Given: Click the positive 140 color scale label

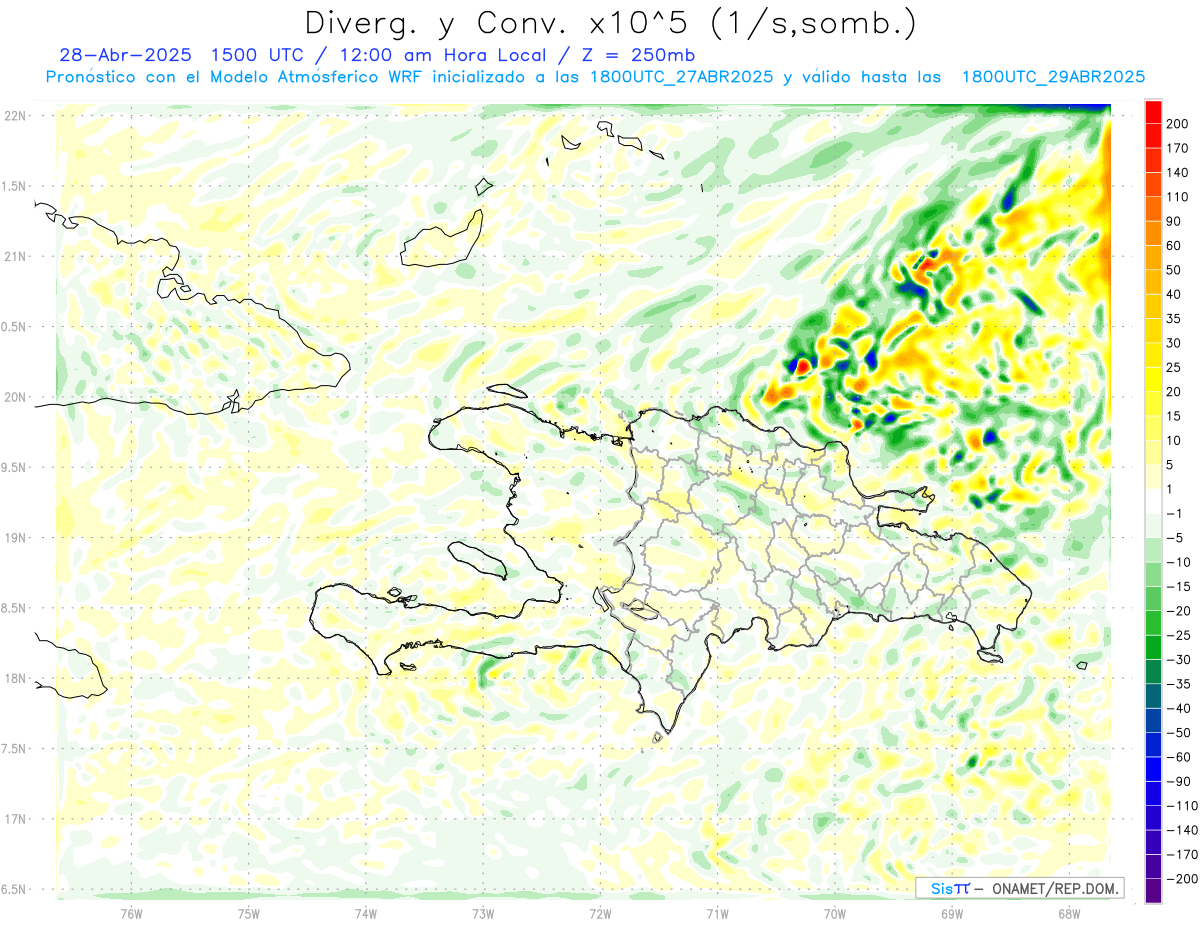Looking at the screenshot, I should click(1178, 173).
